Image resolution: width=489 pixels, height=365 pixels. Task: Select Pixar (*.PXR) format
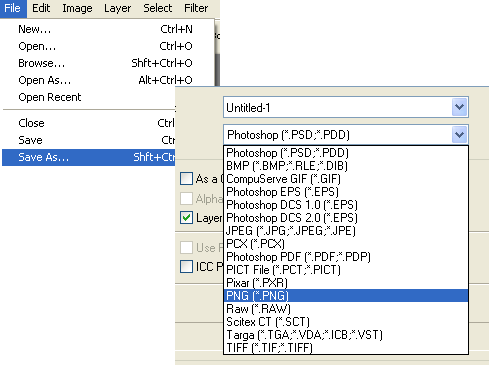pos(346,283)
